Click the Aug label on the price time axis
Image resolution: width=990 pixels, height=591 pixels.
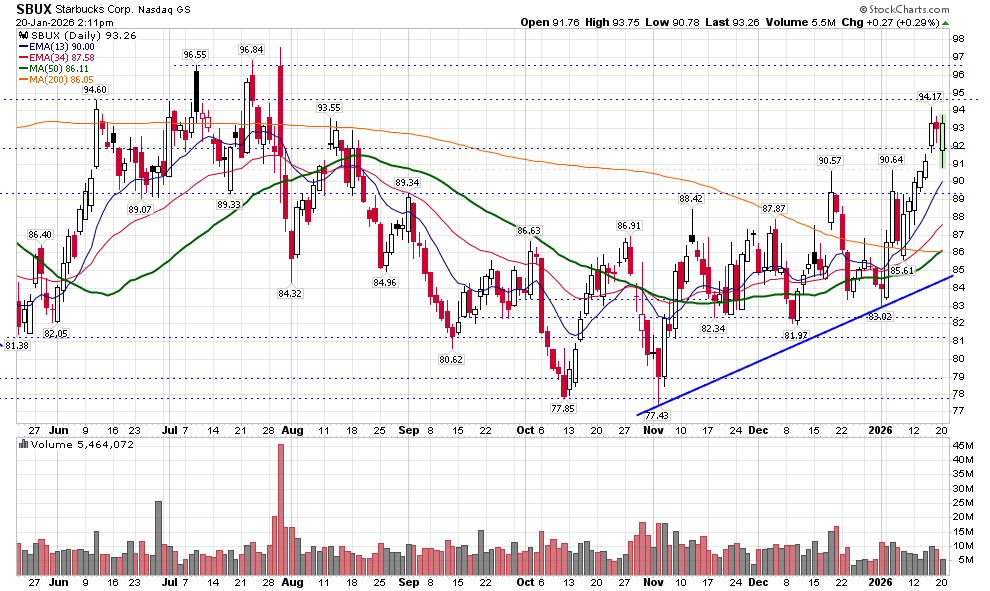click(292, 430)
